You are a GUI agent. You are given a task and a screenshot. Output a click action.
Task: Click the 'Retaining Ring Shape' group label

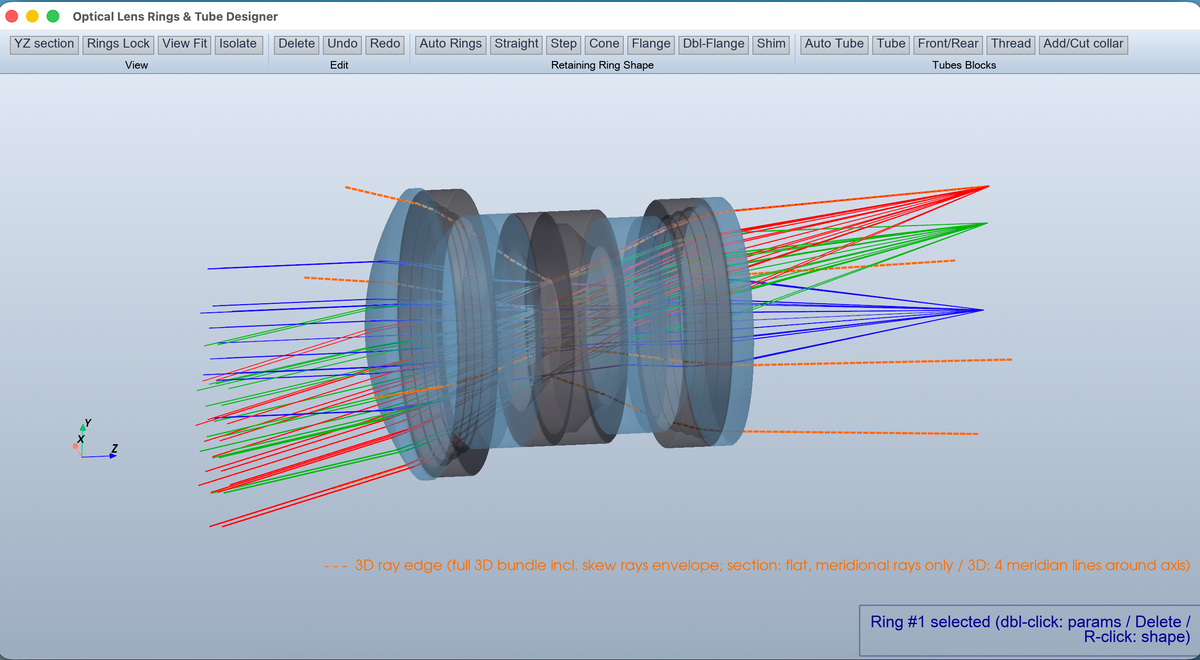coord(602,65)
